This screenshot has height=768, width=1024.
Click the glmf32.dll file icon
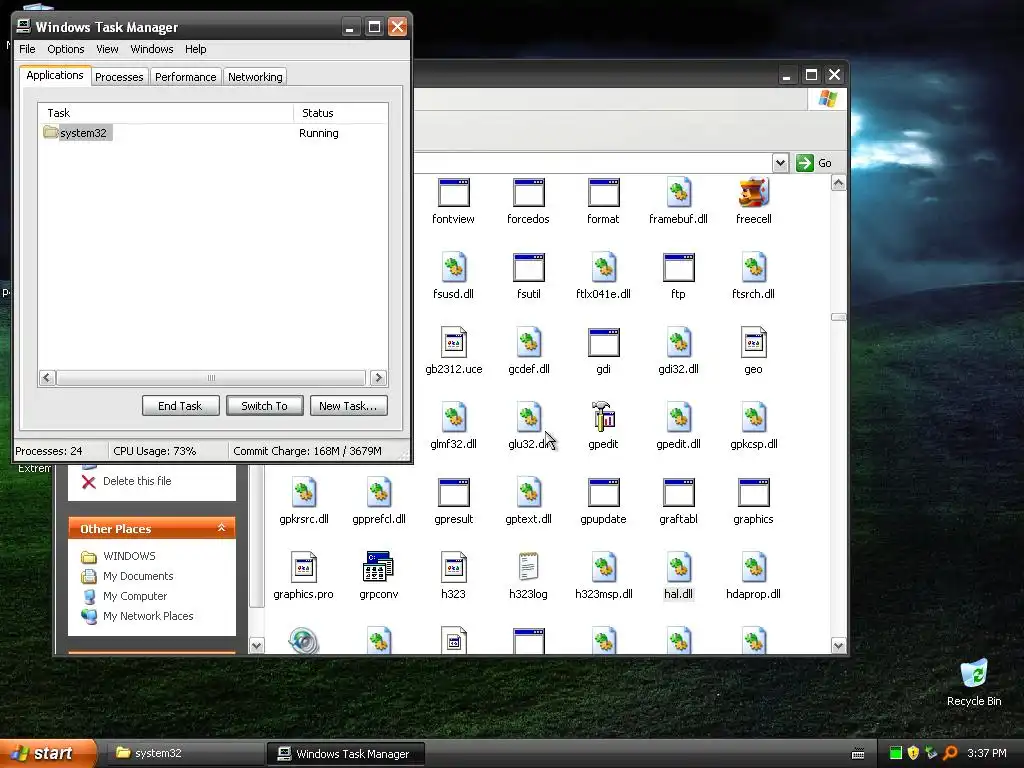pos(453,418)
